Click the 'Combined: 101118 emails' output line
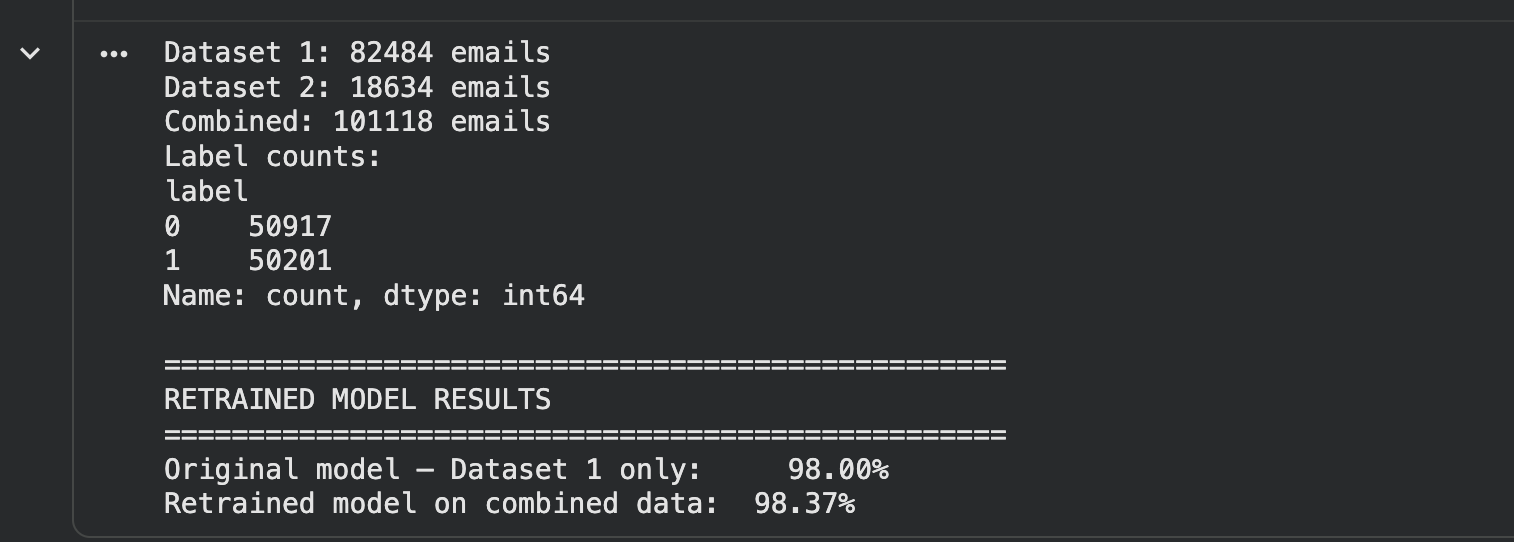This screenshot has height=542, width=1514. click(x=357, y=122)
